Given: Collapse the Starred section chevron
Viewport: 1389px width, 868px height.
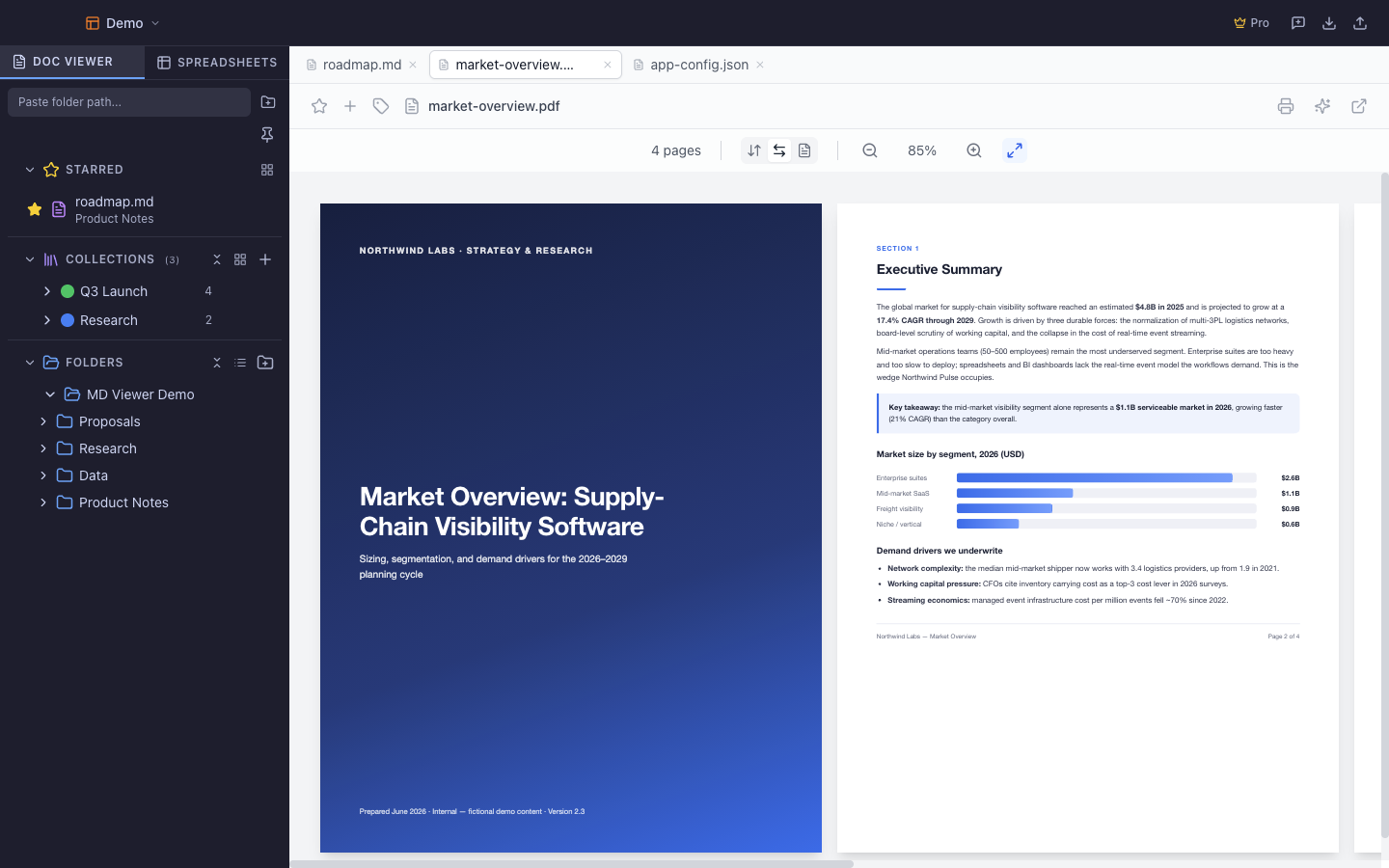Looking at the screenshot, I should coord(30,170).
